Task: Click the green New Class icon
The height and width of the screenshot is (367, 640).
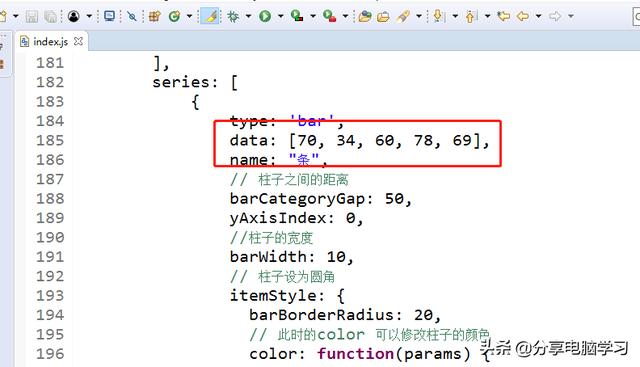Action: pyautogui.click(x=175, y=16)
